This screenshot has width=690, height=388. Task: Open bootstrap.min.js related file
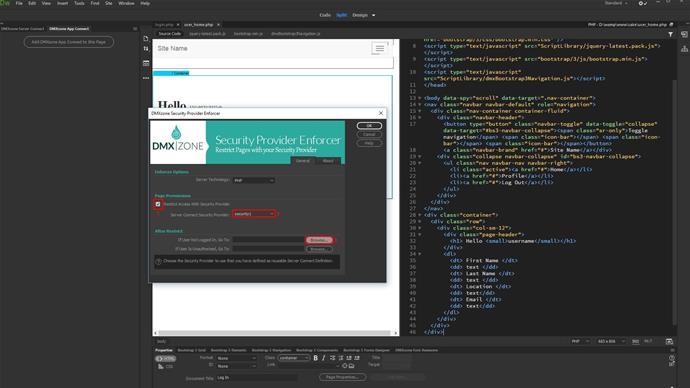click(248, 33)
